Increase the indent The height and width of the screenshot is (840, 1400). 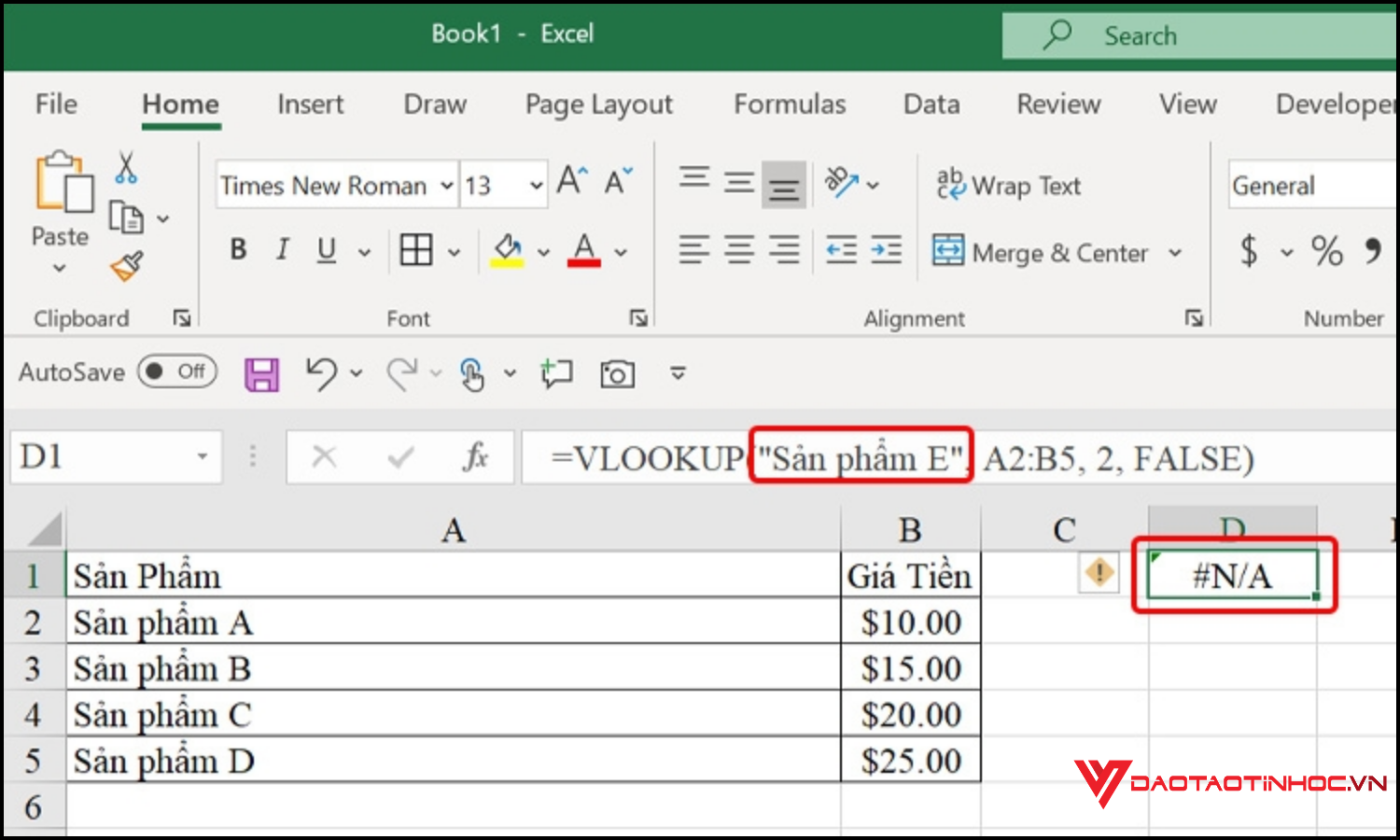[886, 249]
